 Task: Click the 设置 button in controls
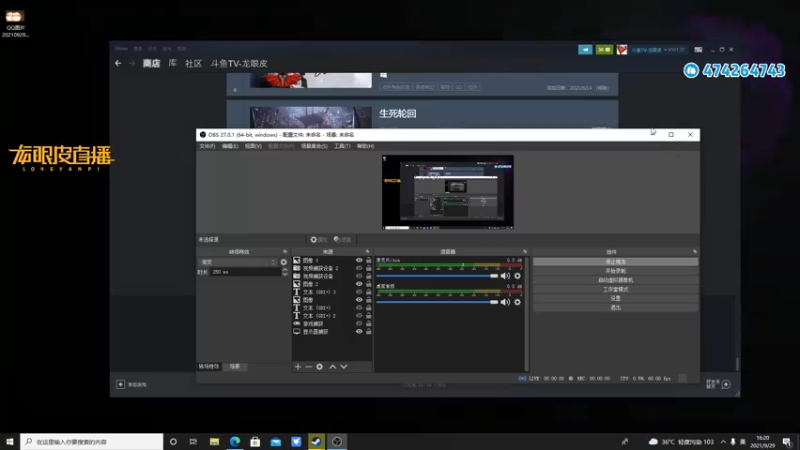pos(615,298)
